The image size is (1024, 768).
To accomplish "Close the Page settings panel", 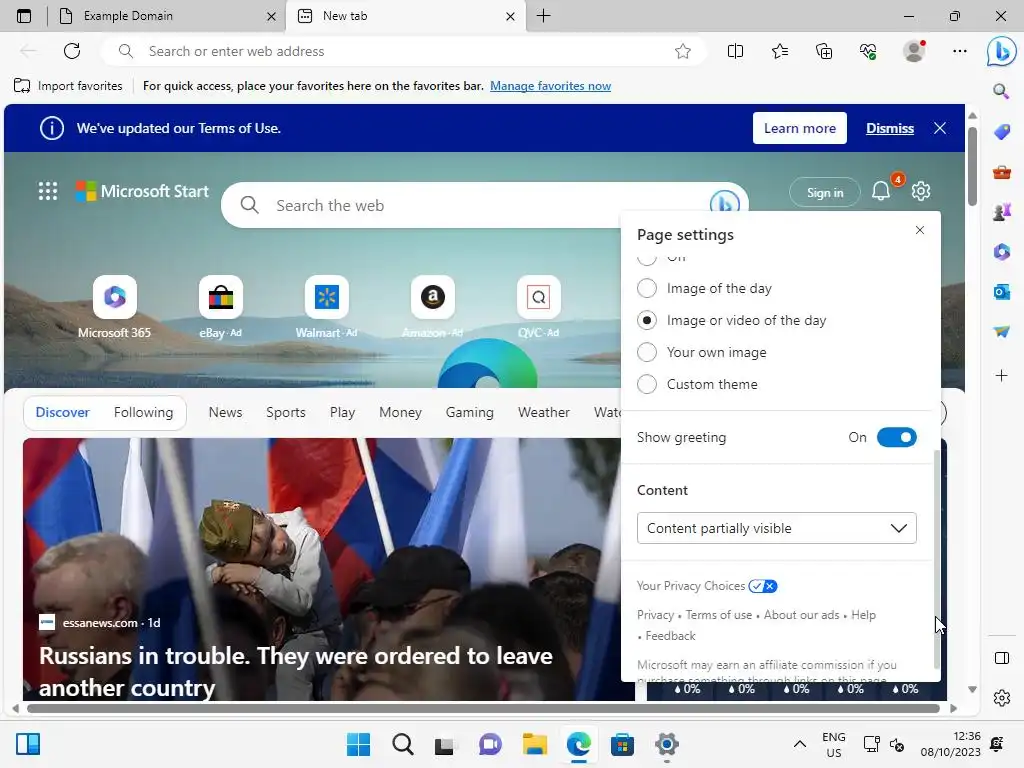I will pyautogui.click(x=920, y=230).
